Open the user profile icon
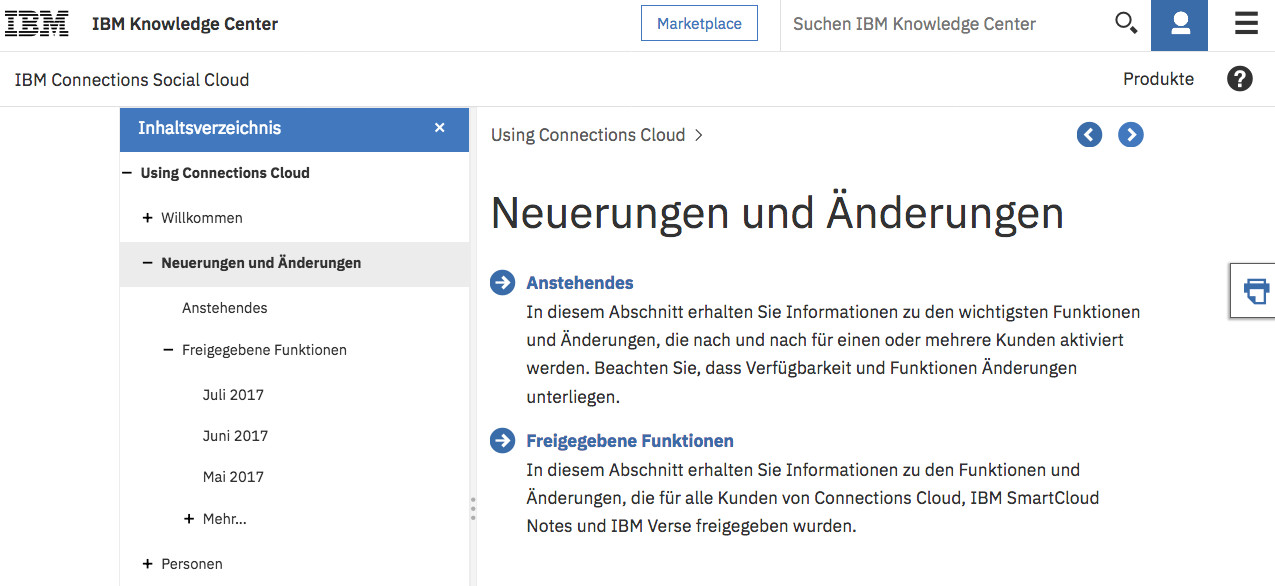 click(1179, 25)
